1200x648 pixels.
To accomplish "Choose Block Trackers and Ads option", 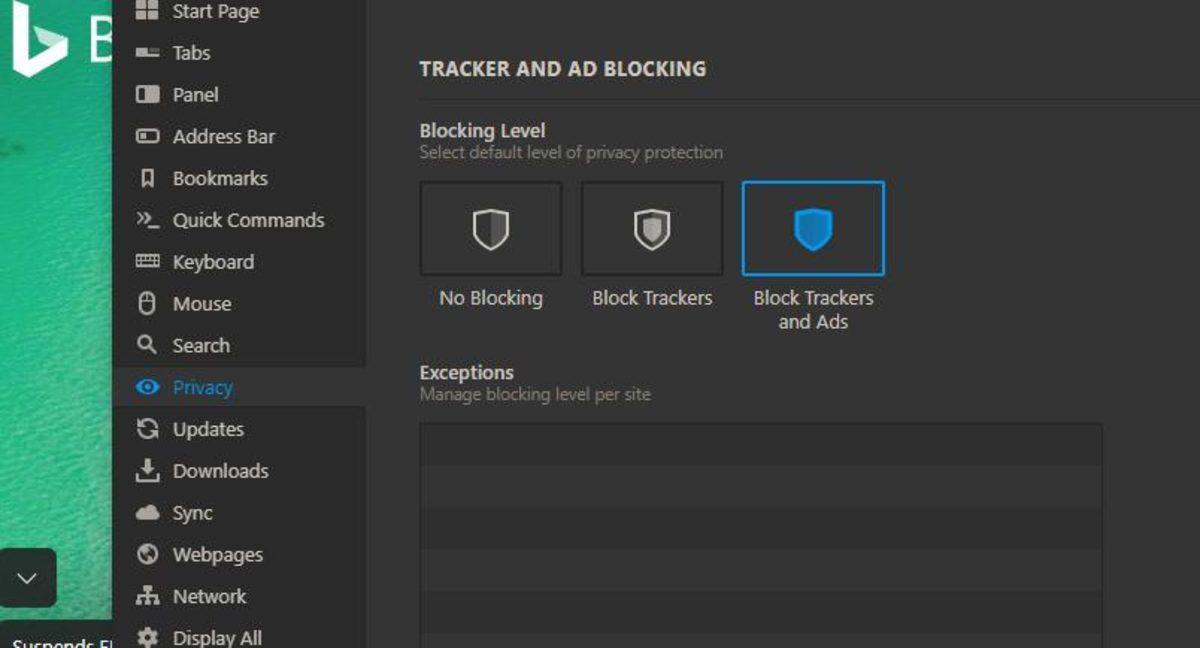I will (813, 229).
